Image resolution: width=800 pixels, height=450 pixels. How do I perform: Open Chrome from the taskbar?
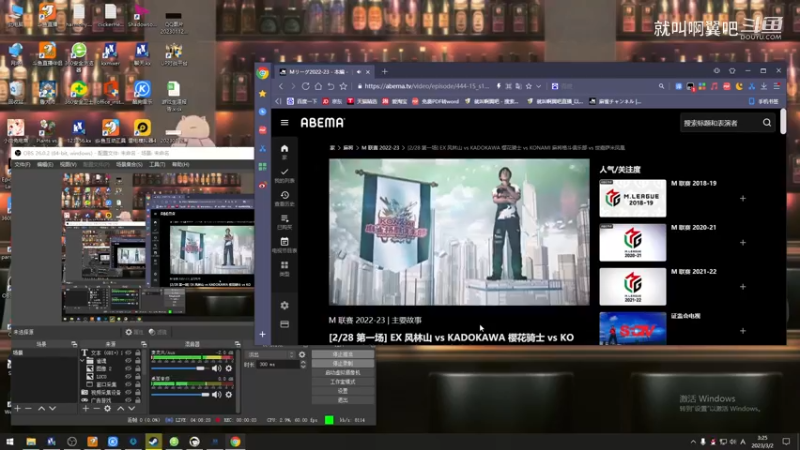point(235,441)
